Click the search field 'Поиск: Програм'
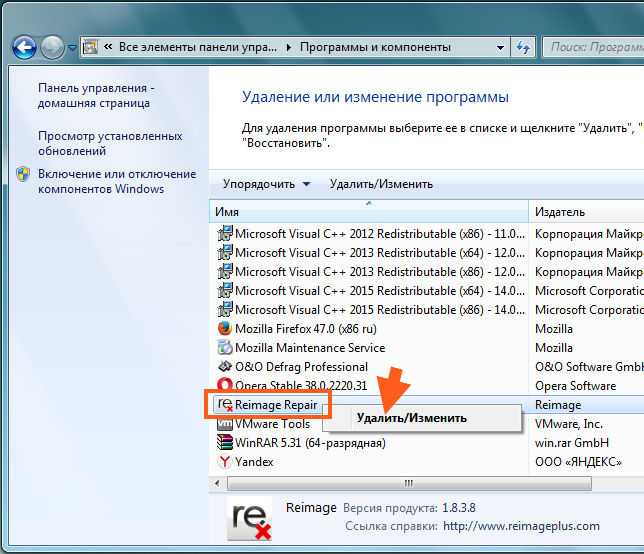The image size is (644, 554). (x=594, y=48)
